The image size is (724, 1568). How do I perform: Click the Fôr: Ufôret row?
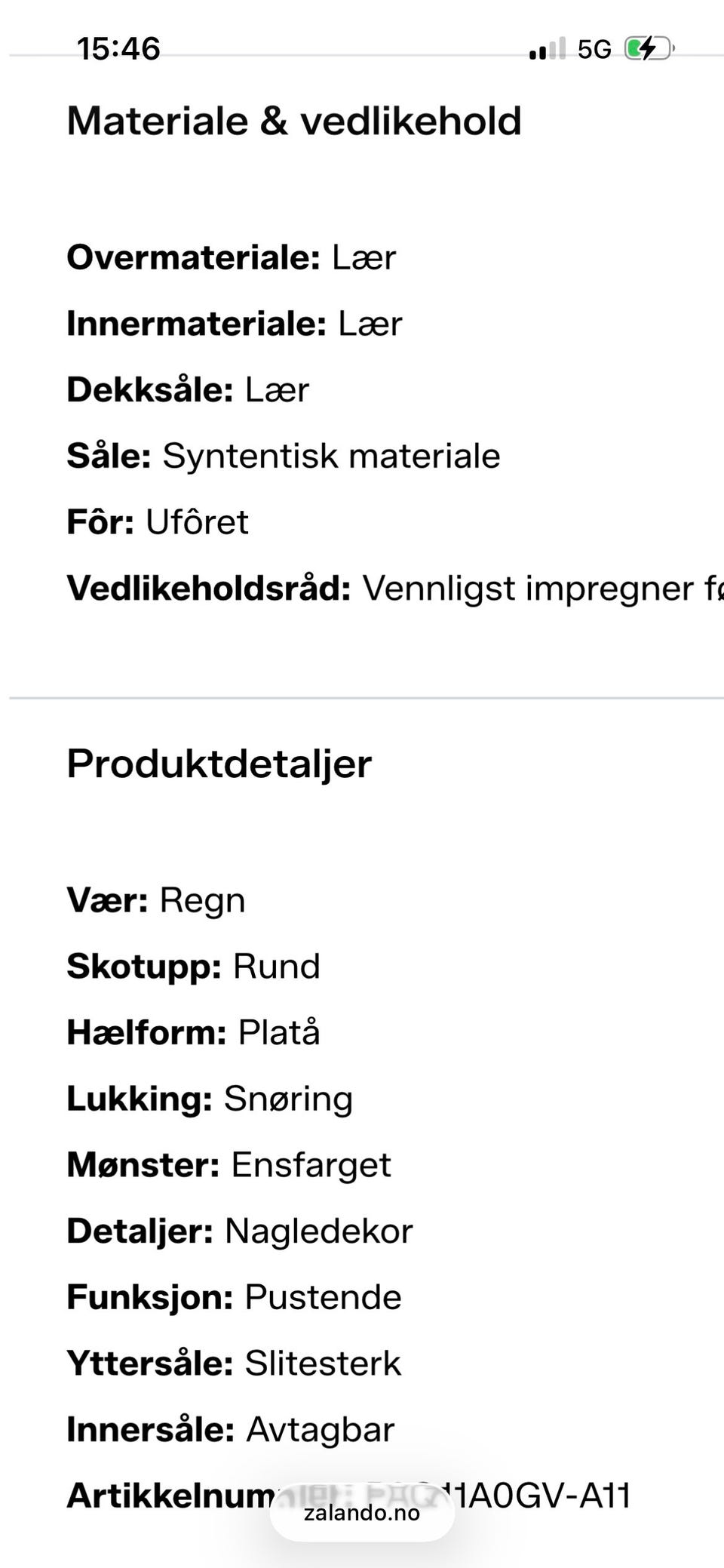158,522
